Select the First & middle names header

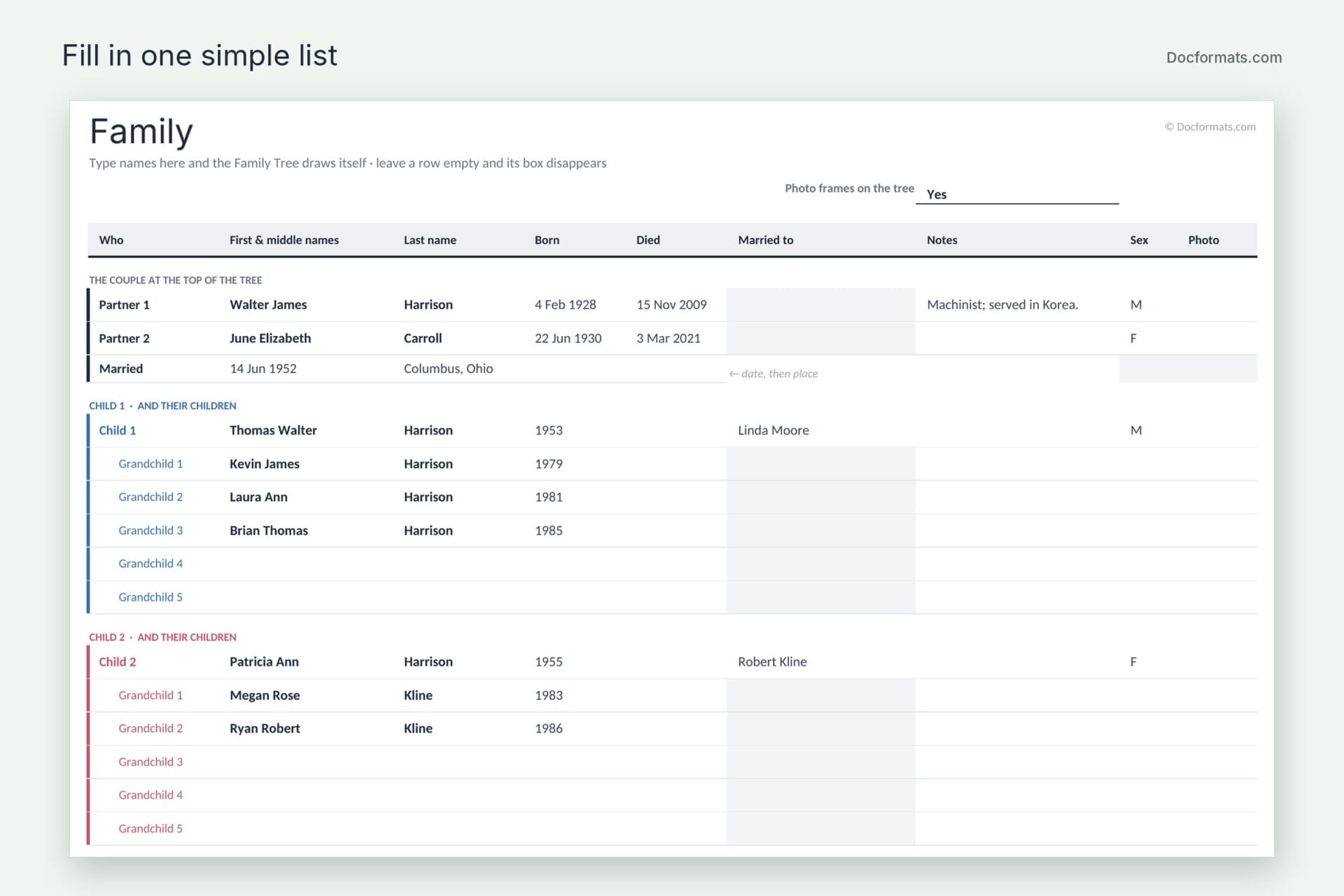coord(284,239)
